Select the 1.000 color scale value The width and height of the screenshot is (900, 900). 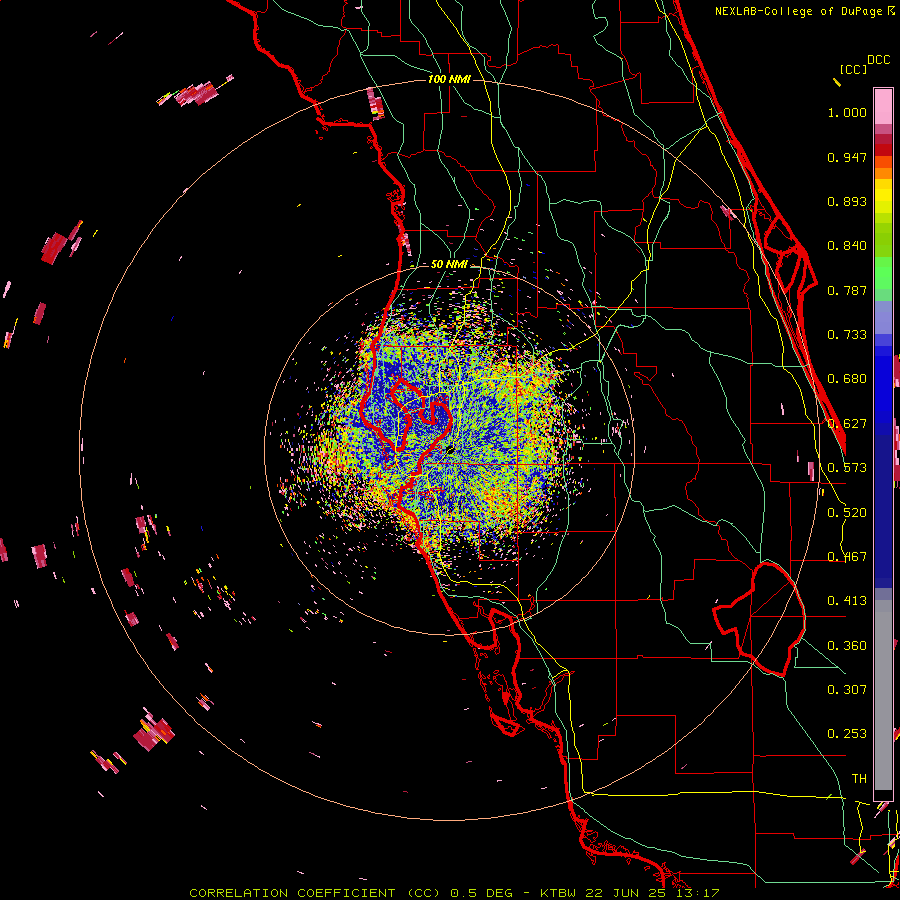pyautogui.click(x=847, y=113)
